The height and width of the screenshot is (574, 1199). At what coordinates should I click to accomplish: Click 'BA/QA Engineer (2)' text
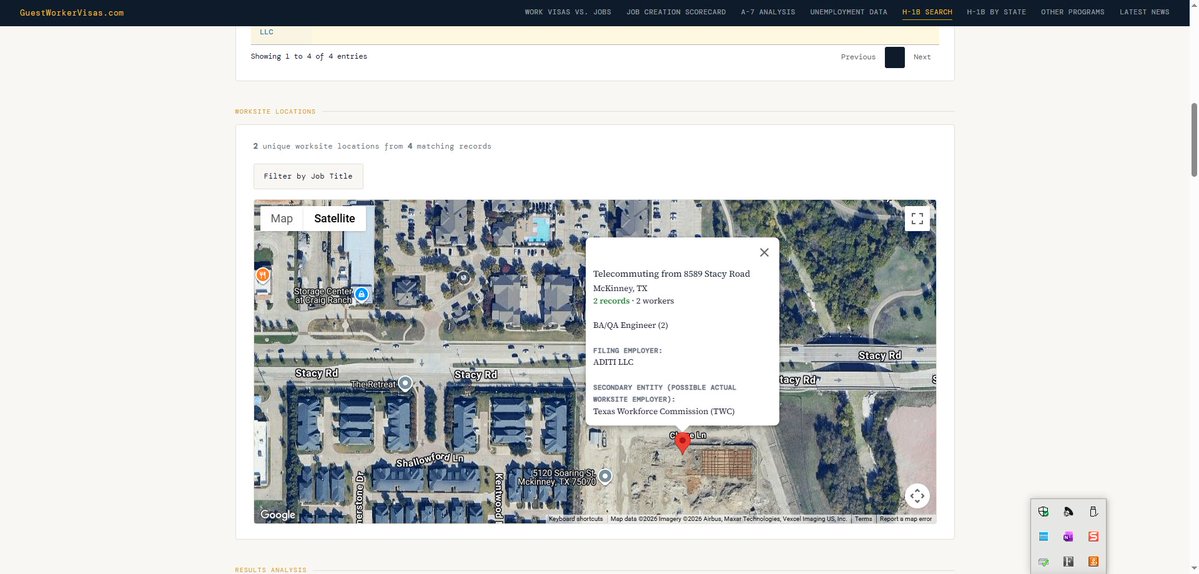pyautogui.click(x=630, y=325)
